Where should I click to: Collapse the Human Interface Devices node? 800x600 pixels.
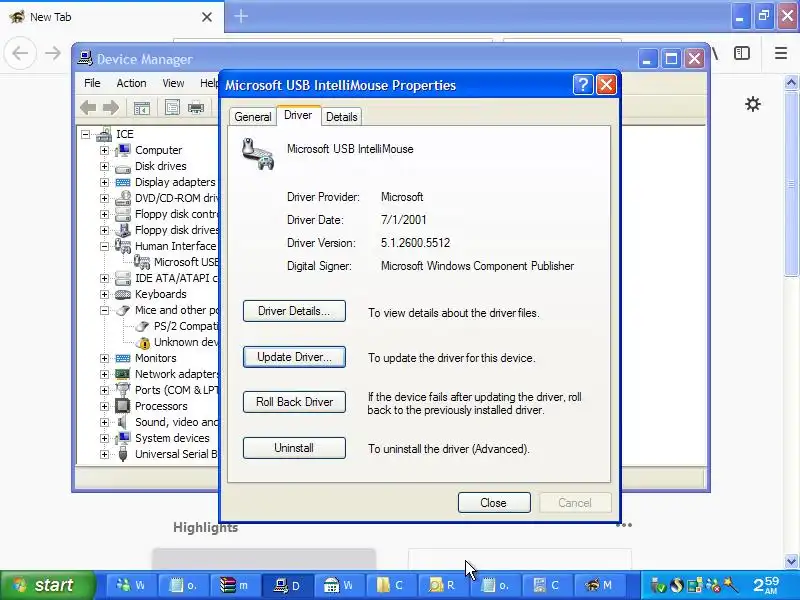(x=104, y=246)
